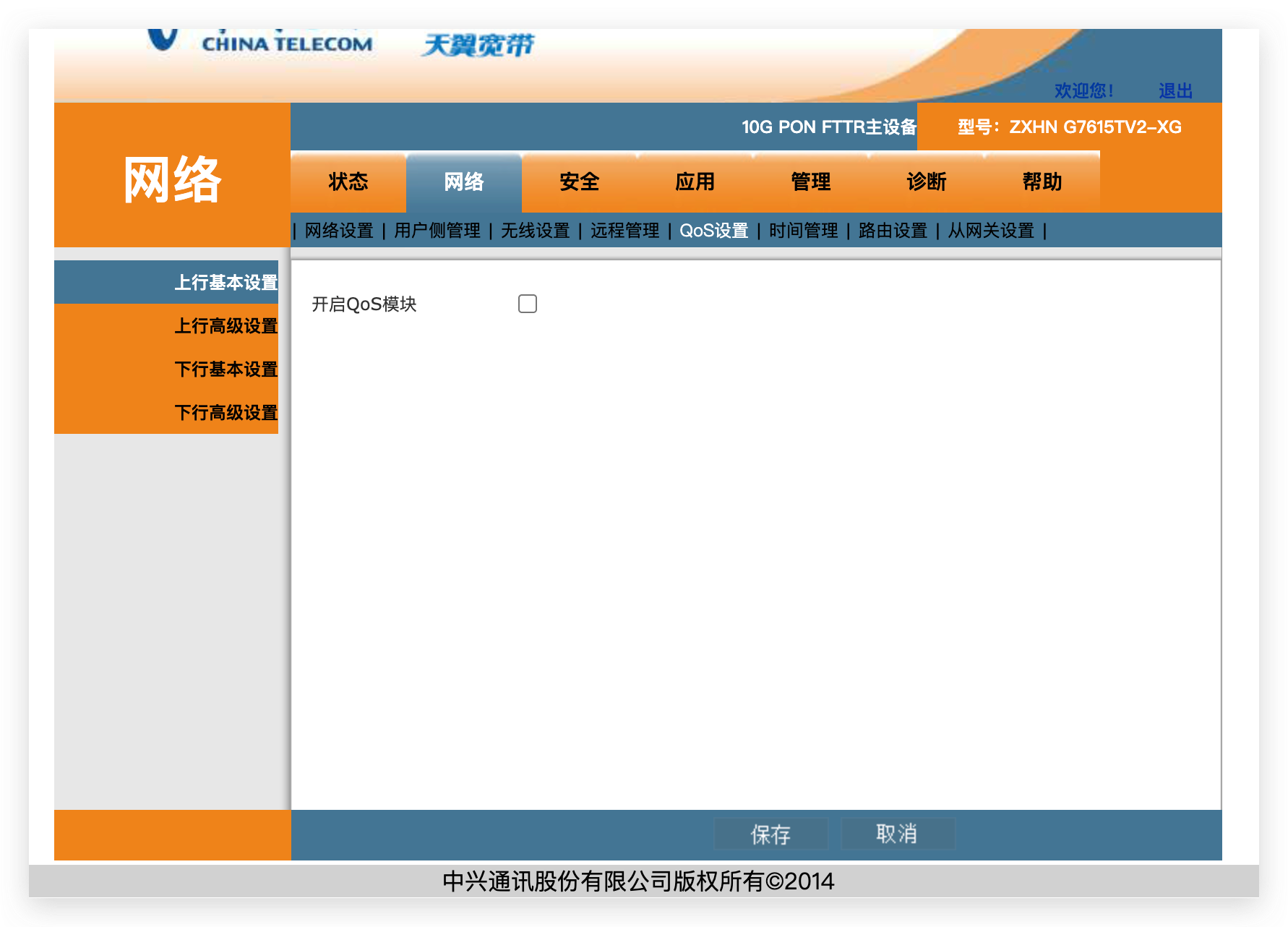Enable the 开启QoS模块 checkbox
Image resolution: width=1288 pixels, height=927 pixels.
(x=527, y=304)
